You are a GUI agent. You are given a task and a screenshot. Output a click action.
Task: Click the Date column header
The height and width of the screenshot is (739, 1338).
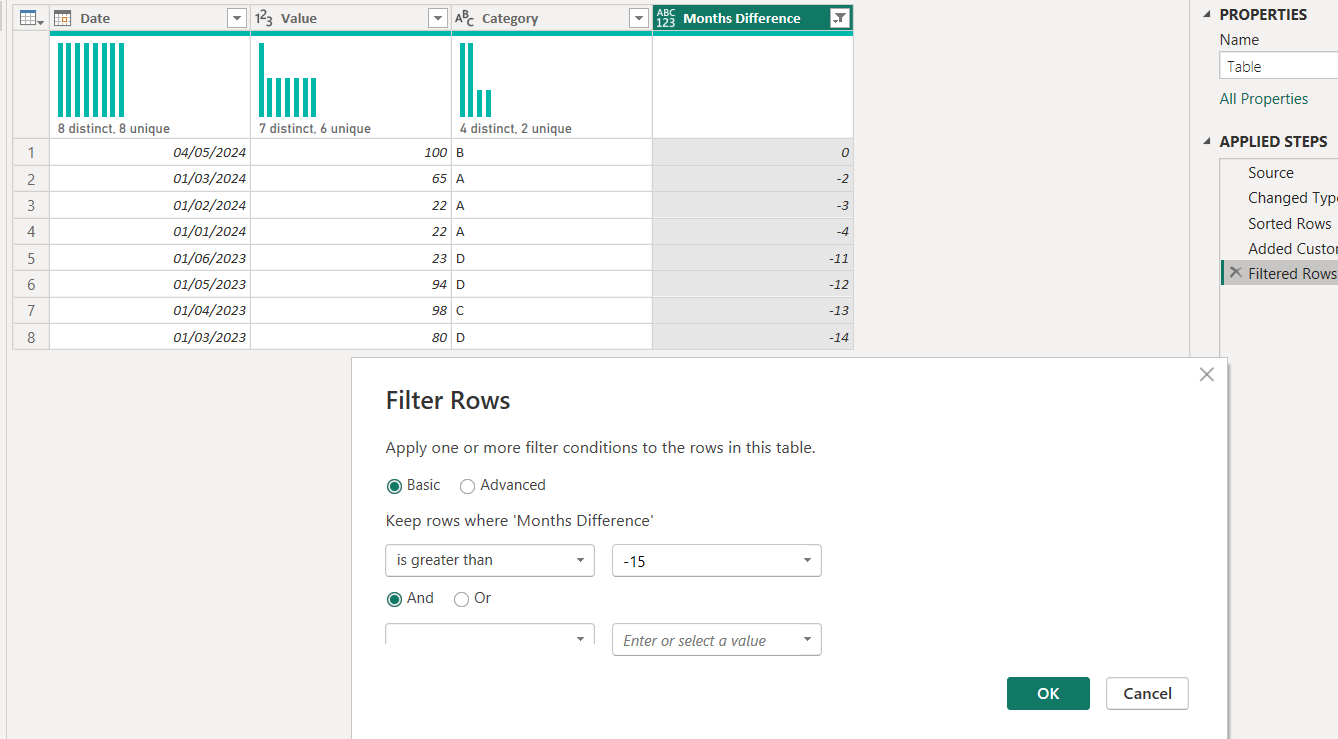tap(149, 18)
